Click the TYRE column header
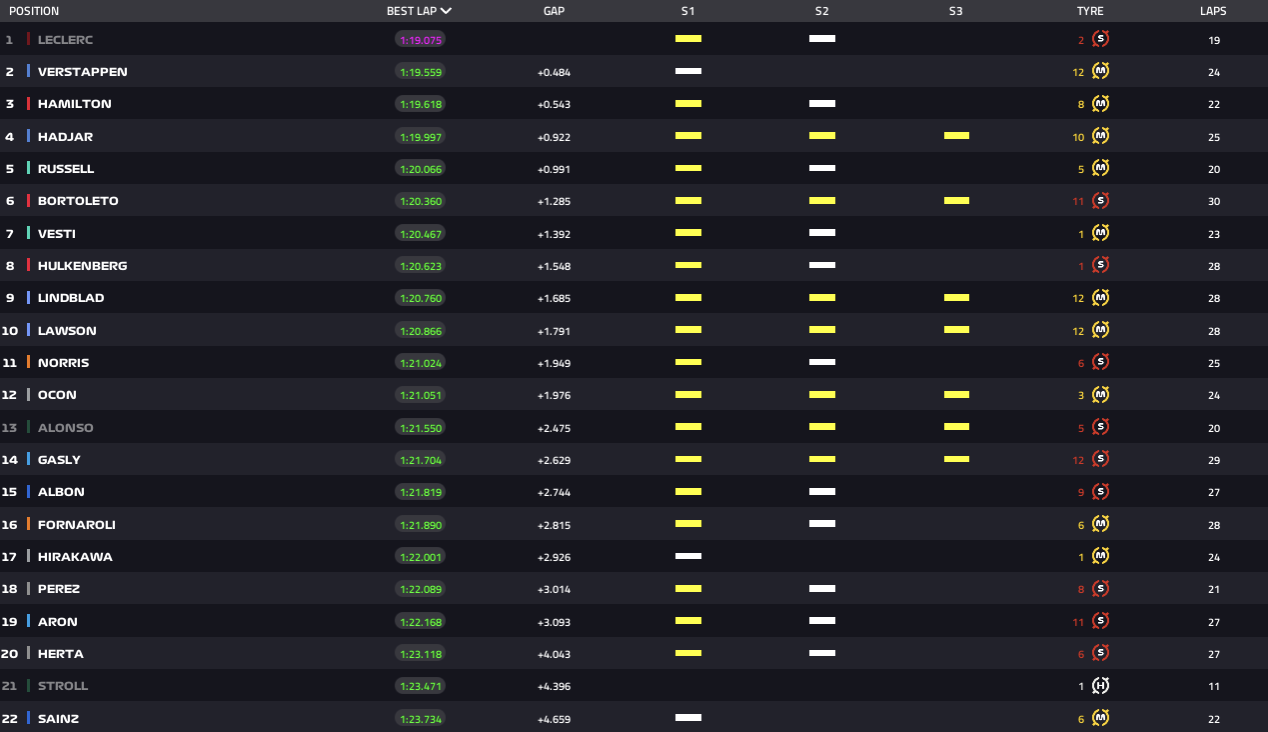Image resolution: width=1268 pixels, height=732 pixels. click(1090, 11)
